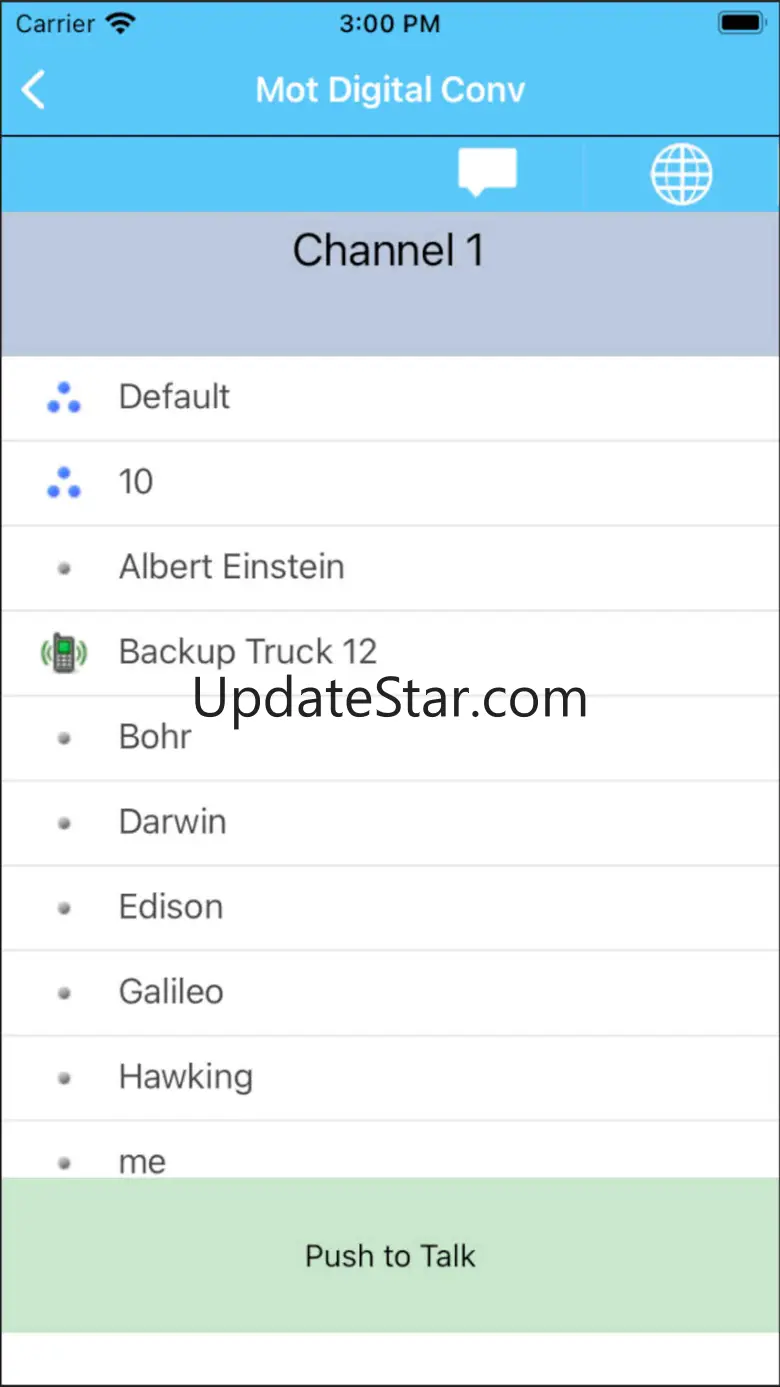
Task: Tap the radio handset icon for Backup Truck 12
Action: point(64,652)
